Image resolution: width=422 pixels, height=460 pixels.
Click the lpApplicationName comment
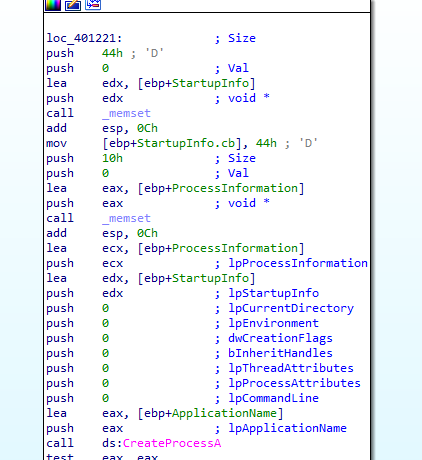coord(287,428)
